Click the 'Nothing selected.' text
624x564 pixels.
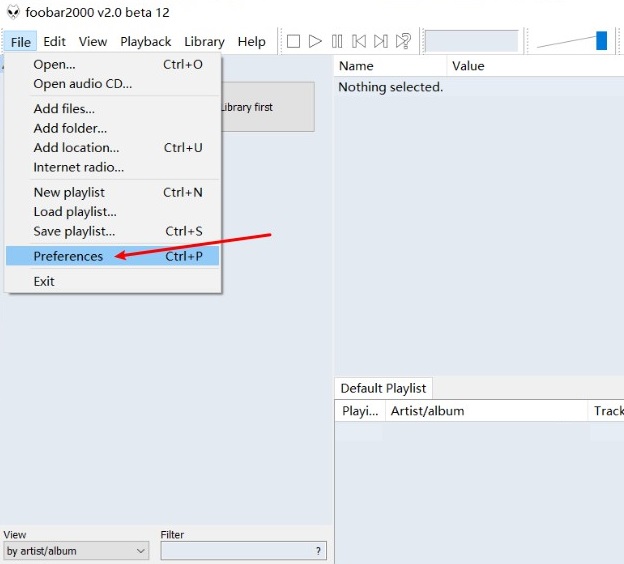(390, 87)
